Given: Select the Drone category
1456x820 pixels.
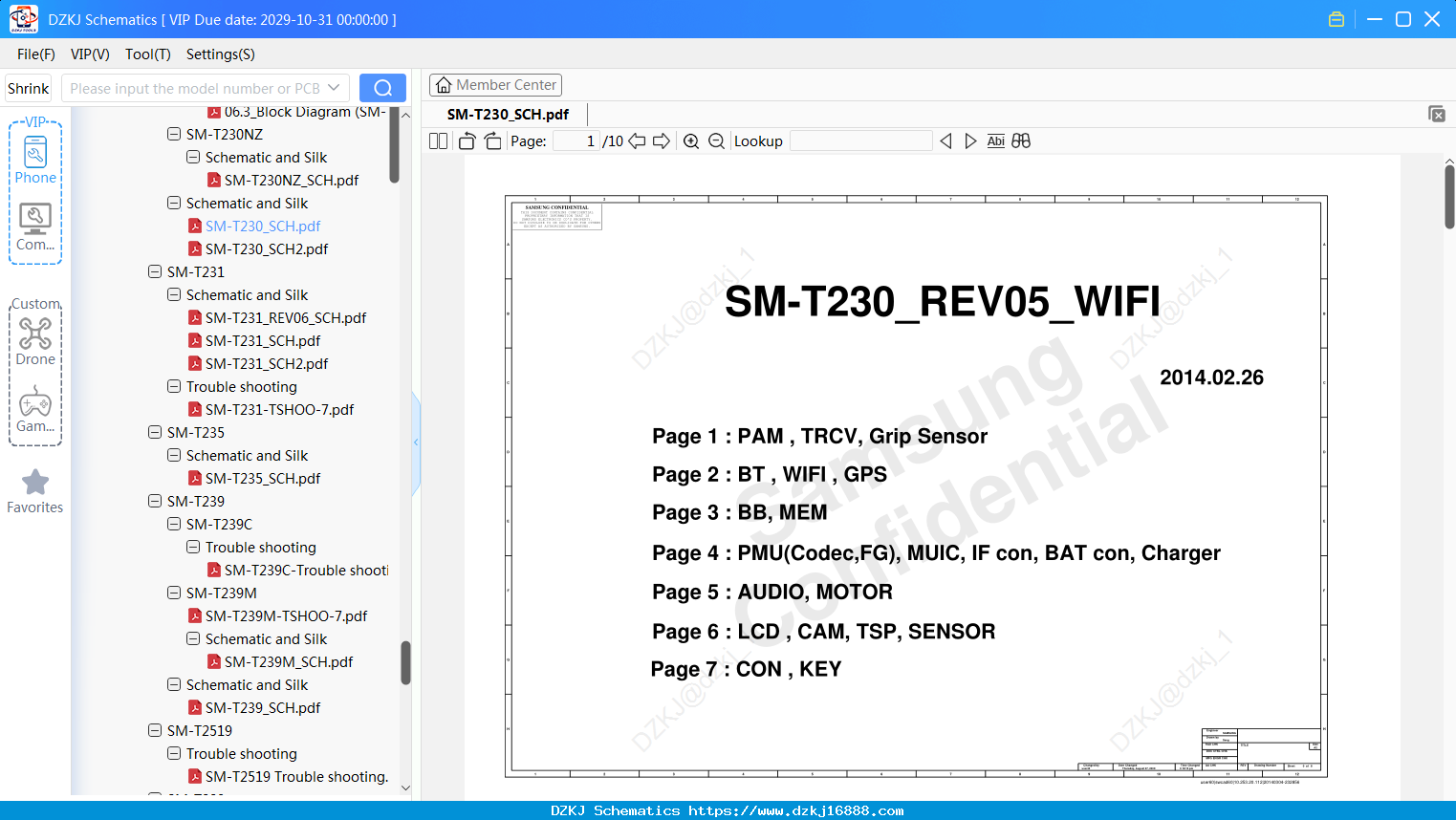Looking at the screenshot, I should click(x=35, y=341).
